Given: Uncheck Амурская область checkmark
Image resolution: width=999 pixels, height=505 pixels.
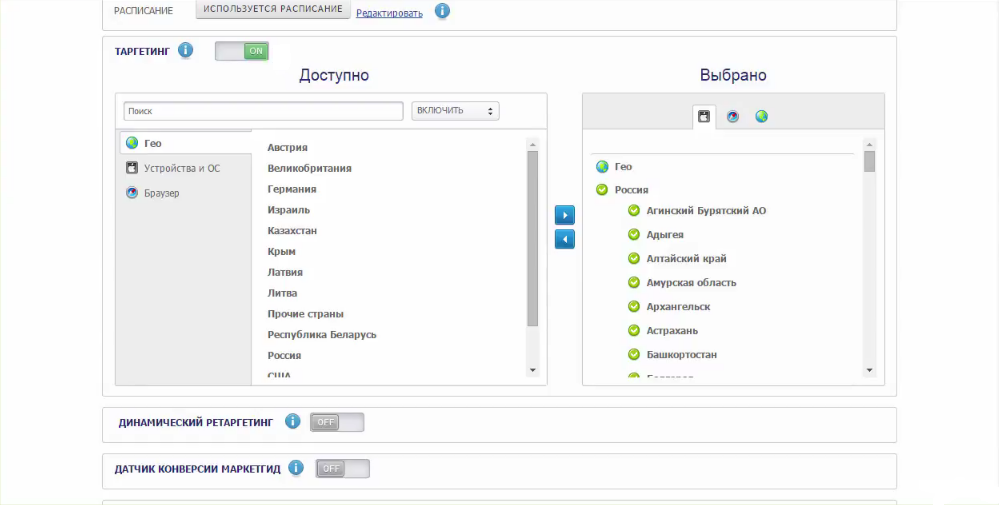Looking at the screenshot, I should point(633,282).
